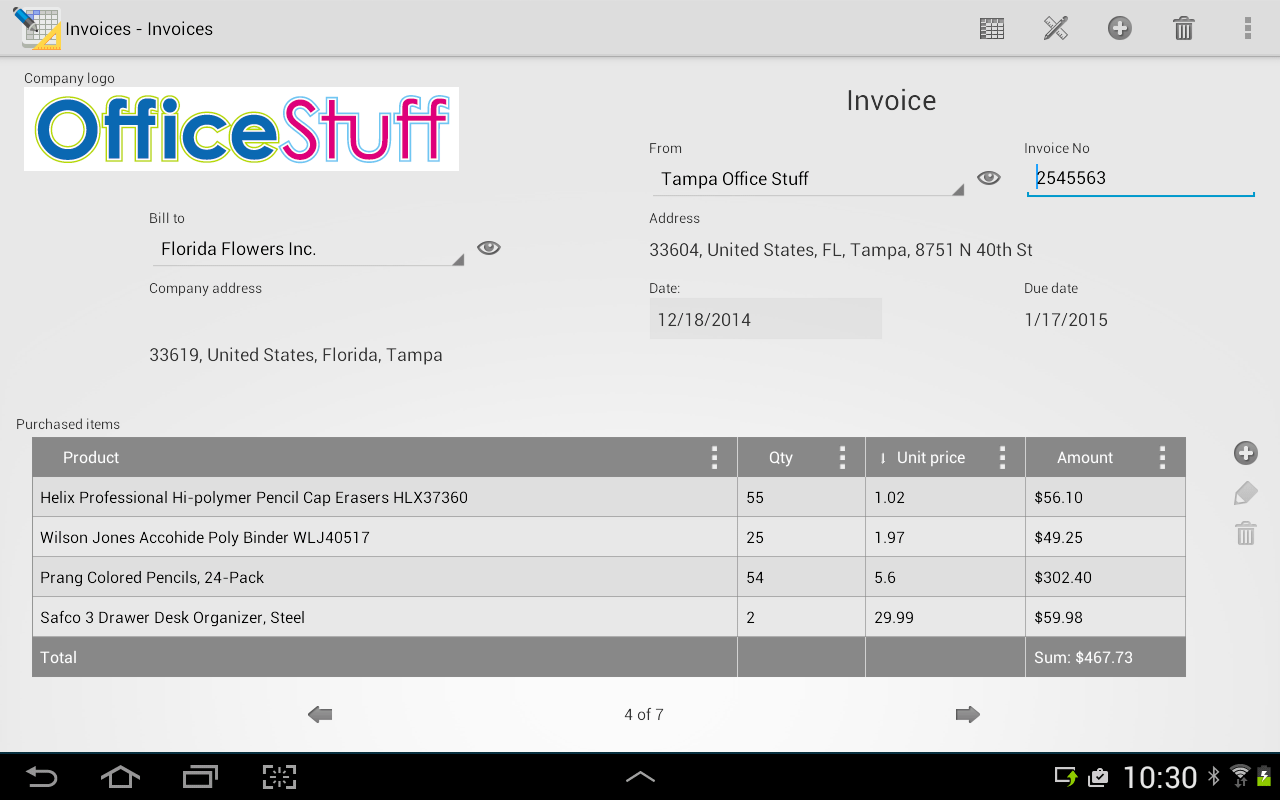Image resolution: width=1280 pixels, height=800 pixels.
Task: View the Bill to company record eye icon
Action: pos(489,248)
